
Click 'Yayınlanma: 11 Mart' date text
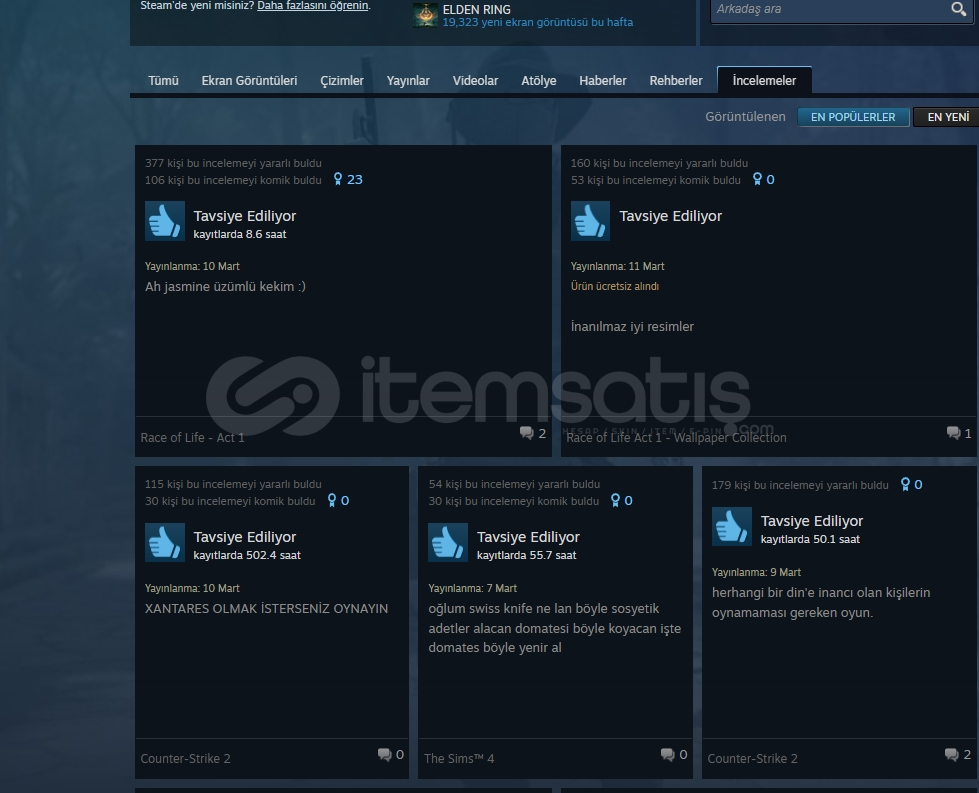(617, 266)
